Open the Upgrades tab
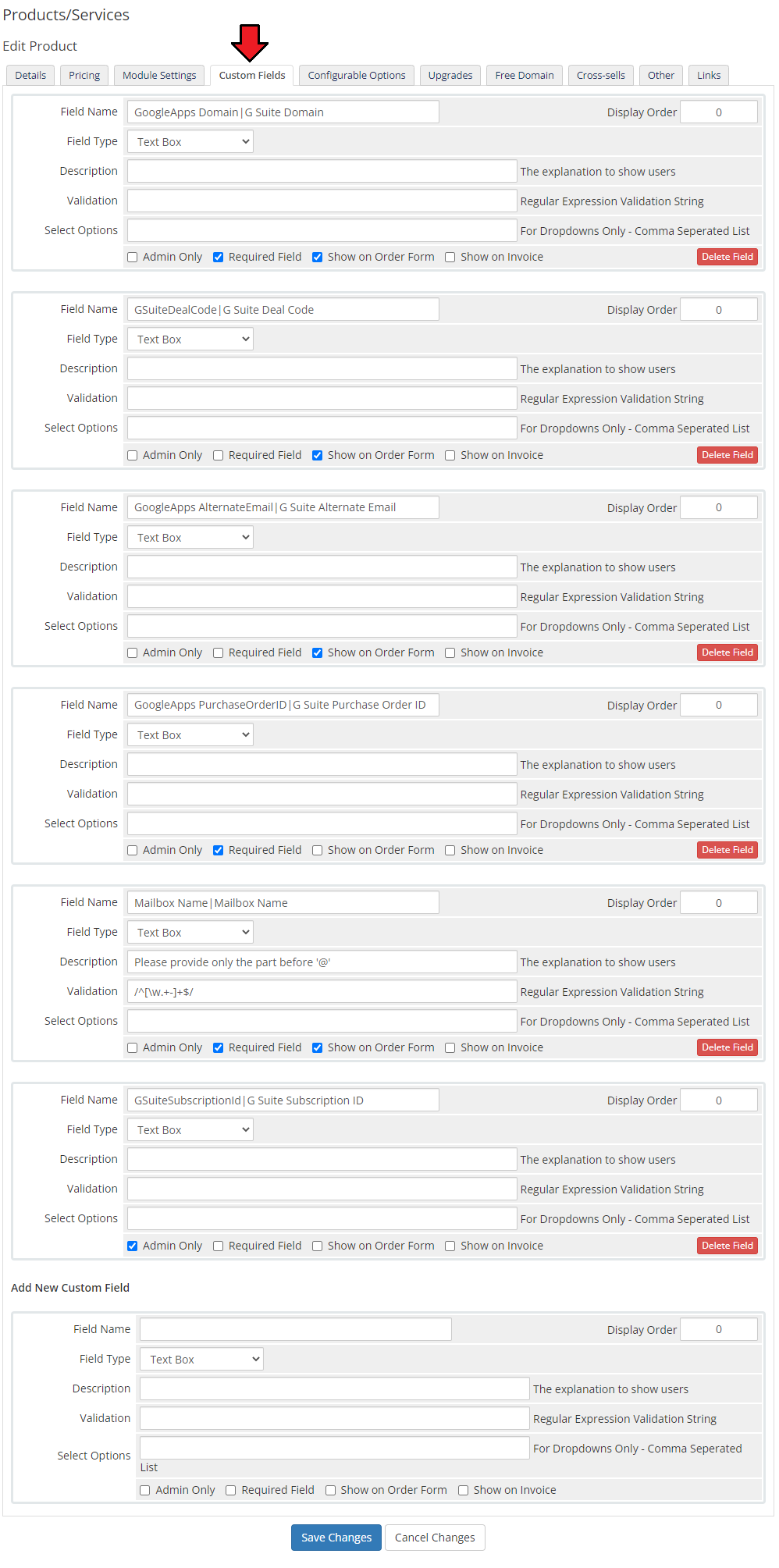The width and height of the screenshot is (779, 1568). 450,75
